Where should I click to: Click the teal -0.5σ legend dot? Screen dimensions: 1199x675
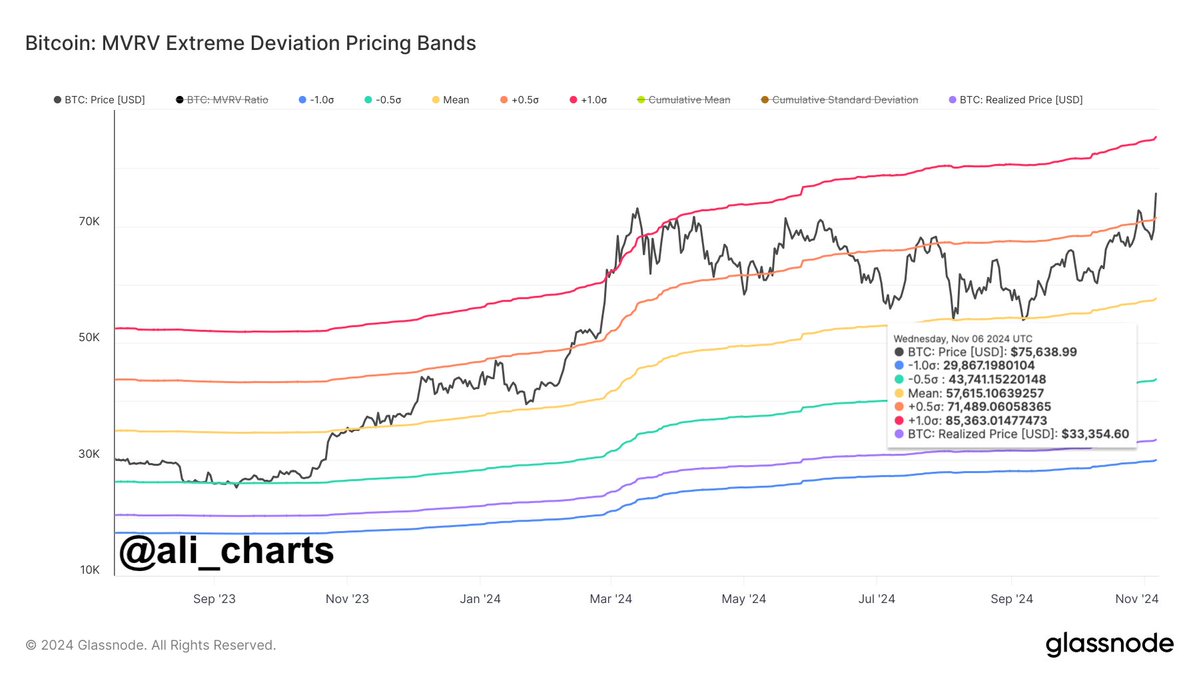tap(369, 100)
